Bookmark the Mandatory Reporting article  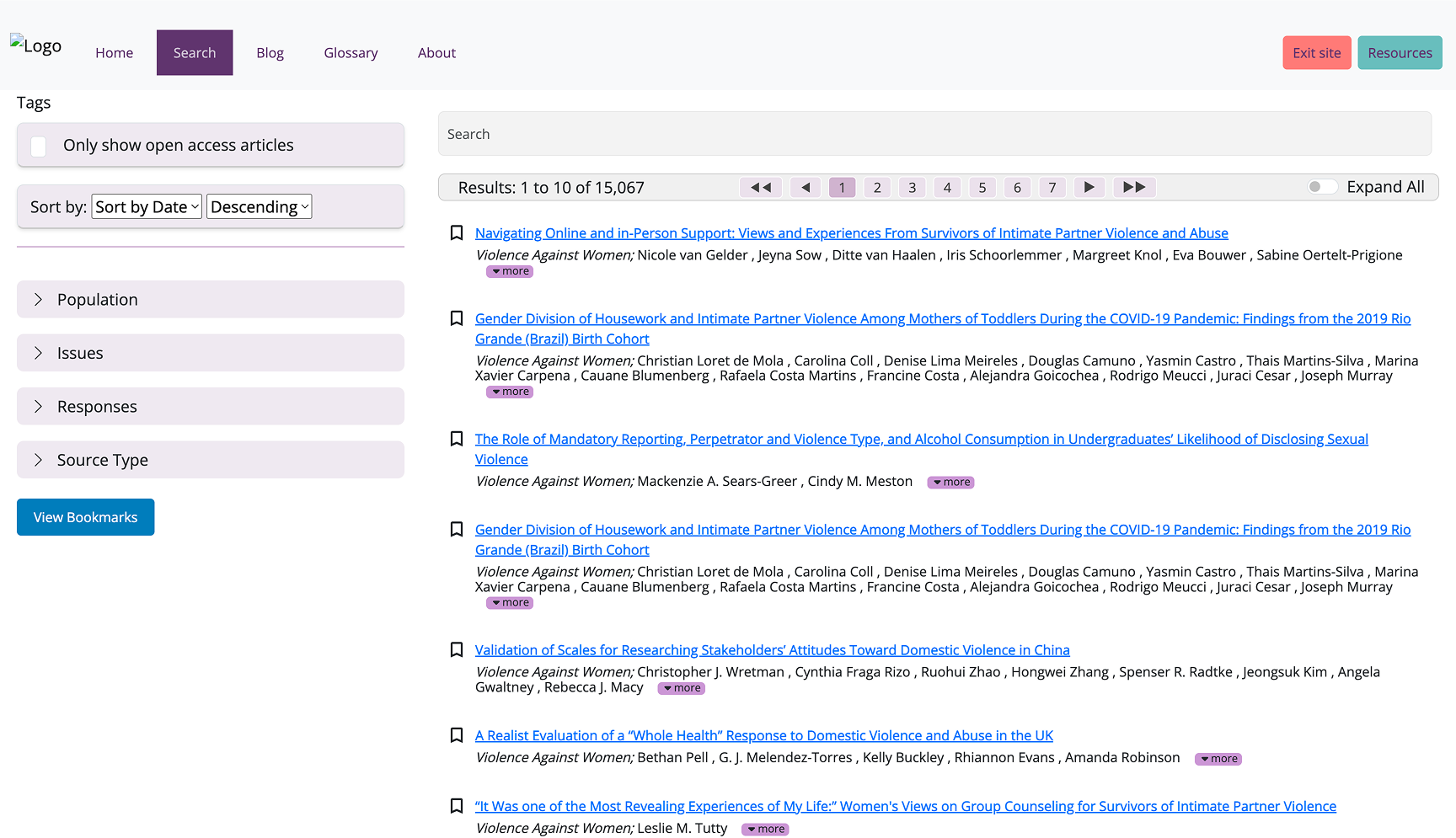457,439
